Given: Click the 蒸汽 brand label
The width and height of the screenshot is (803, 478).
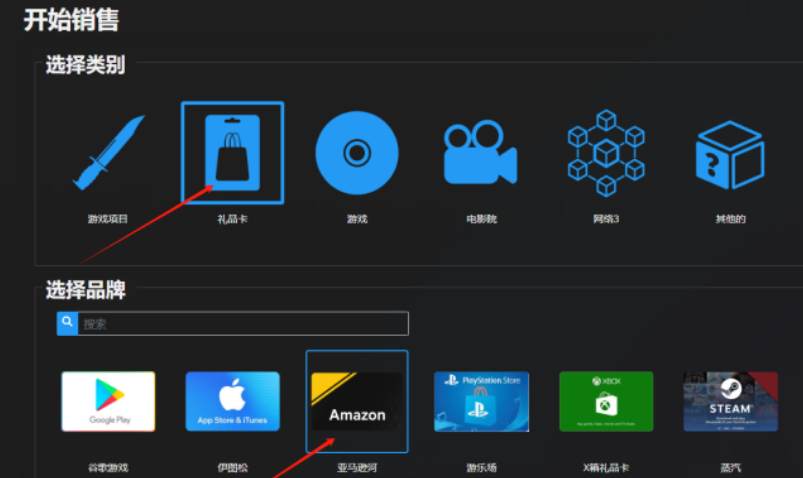Looking at the screenshot, I should point(730,468).
